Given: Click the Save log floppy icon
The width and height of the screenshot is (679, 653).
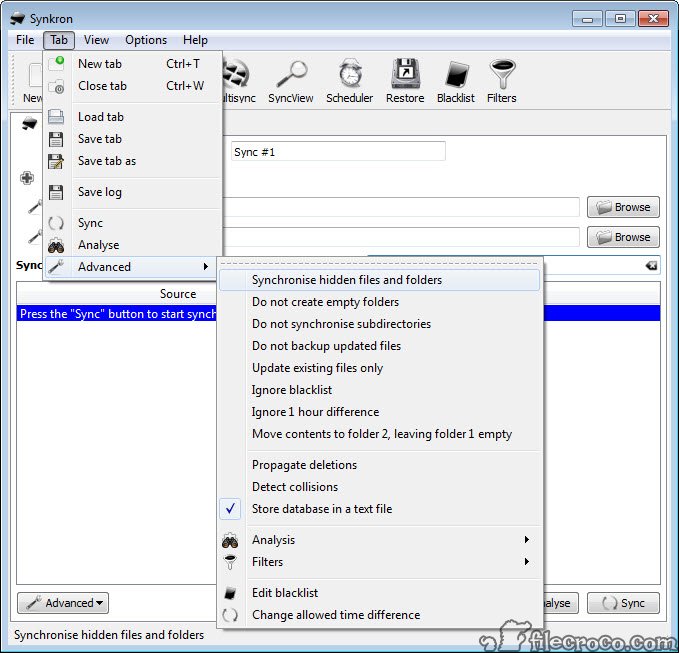Looking at the screenshot, I should click(56, 192).
